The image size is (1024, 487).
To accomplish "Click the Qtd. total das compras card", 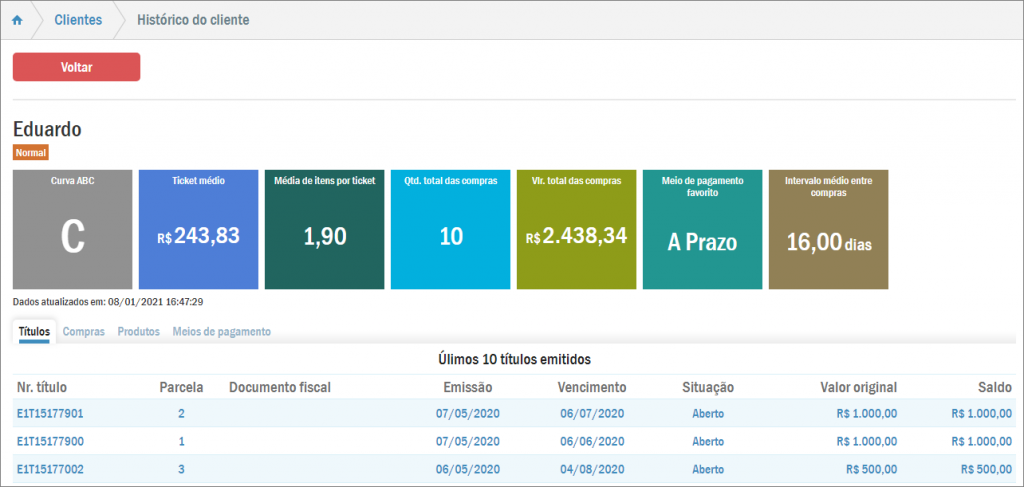I will coord(450,230).
